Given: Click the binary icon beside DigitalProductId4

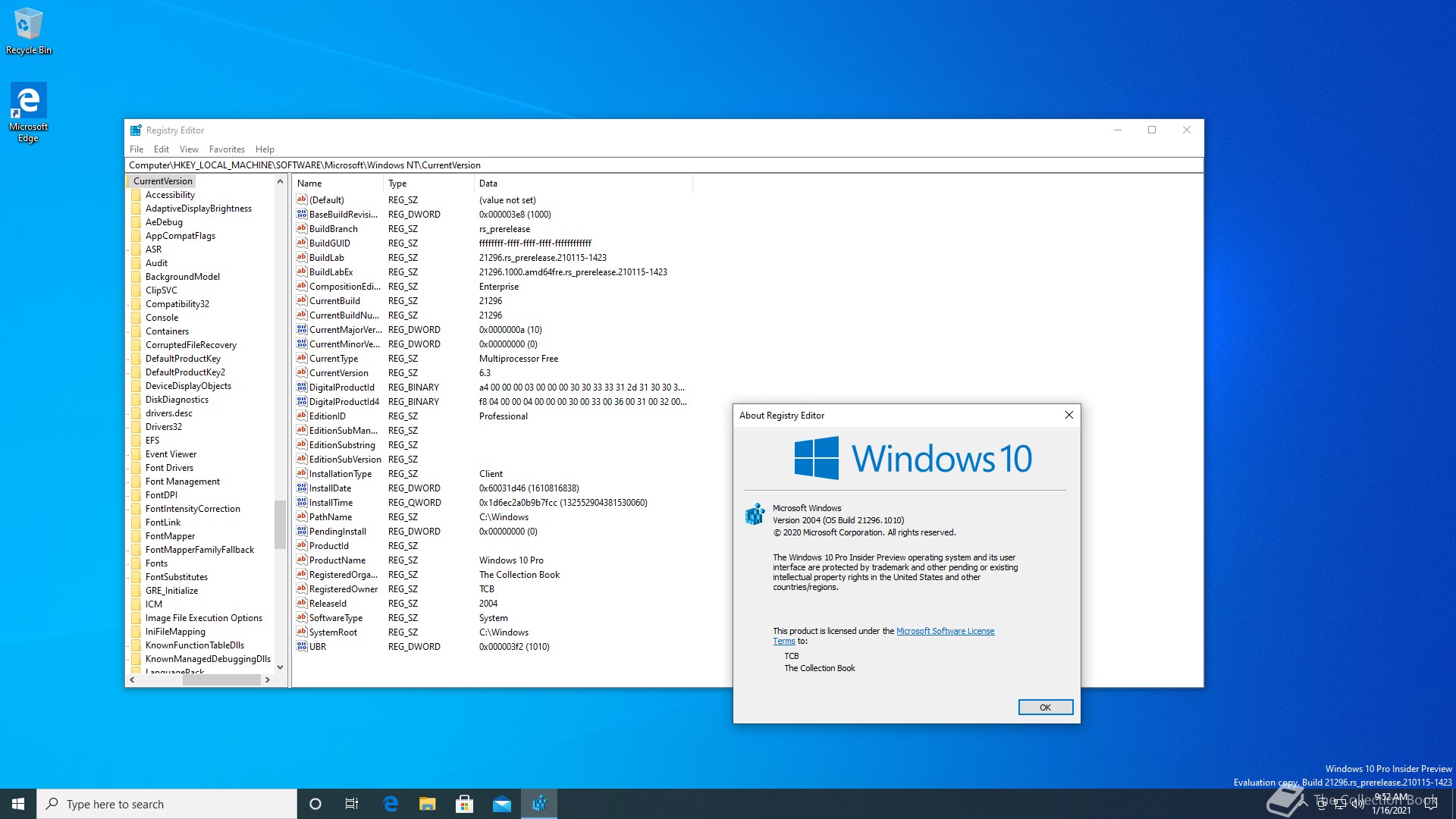Looking at the screenshot, I should point(302,401).
